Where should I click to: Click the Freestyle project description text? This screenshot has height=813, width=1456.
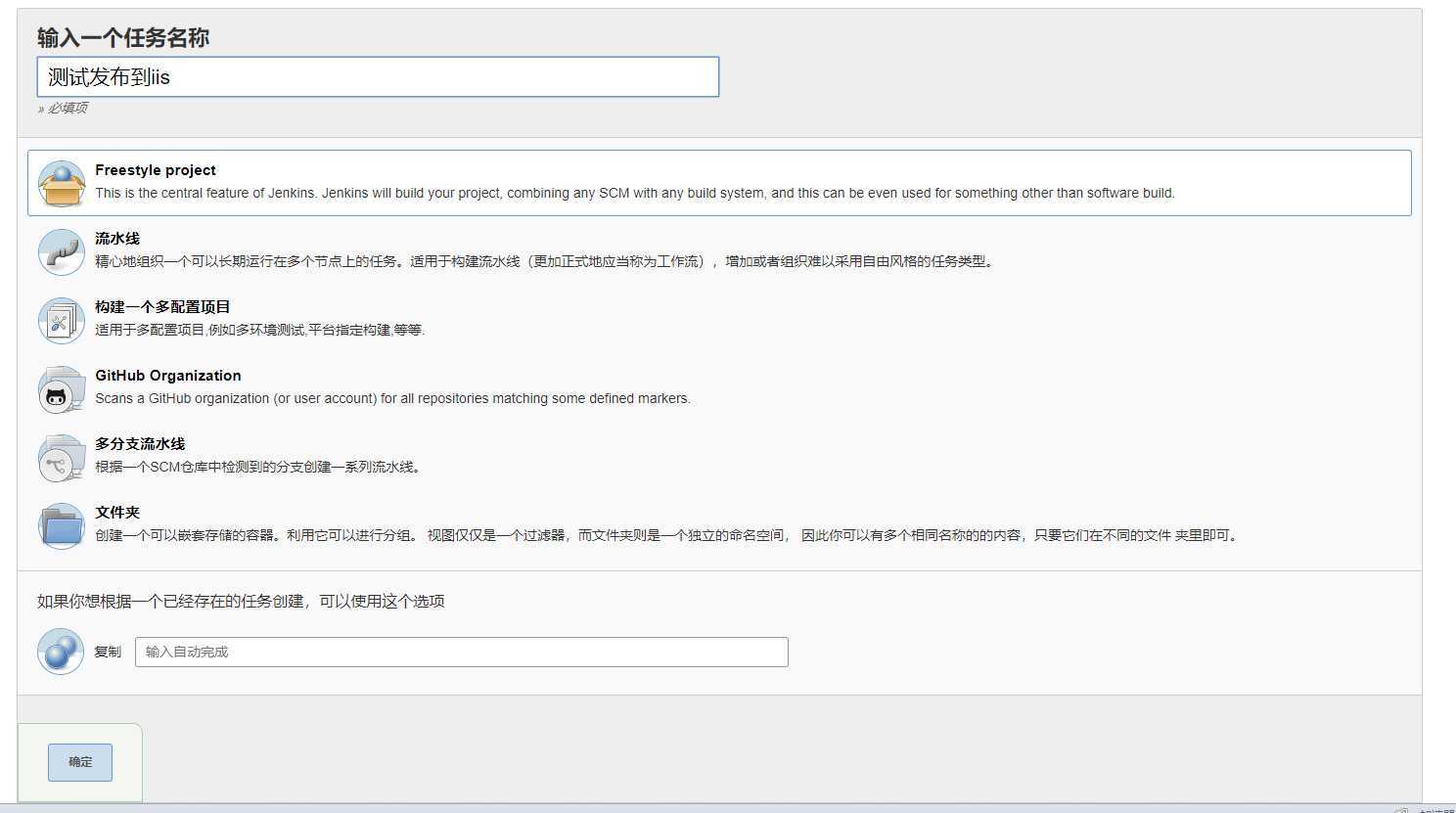[x=635, y=193]
